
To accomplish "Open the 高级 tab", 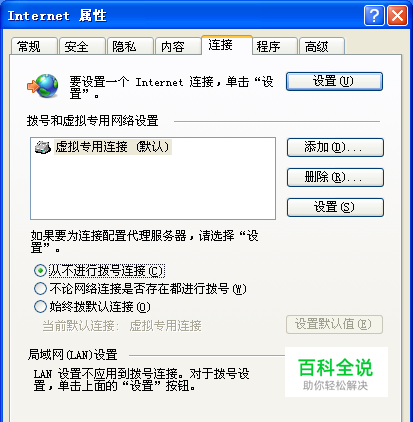I will coord(322,46).
